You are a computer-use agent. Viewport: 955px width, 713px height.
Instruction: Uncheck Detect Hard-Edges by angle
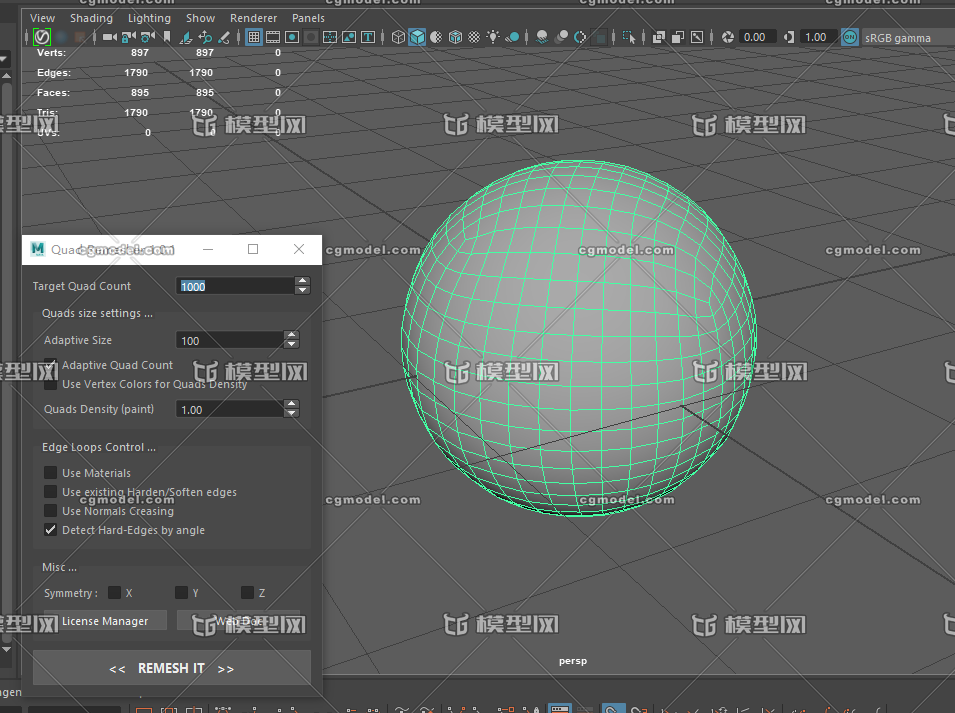point(51,530)
